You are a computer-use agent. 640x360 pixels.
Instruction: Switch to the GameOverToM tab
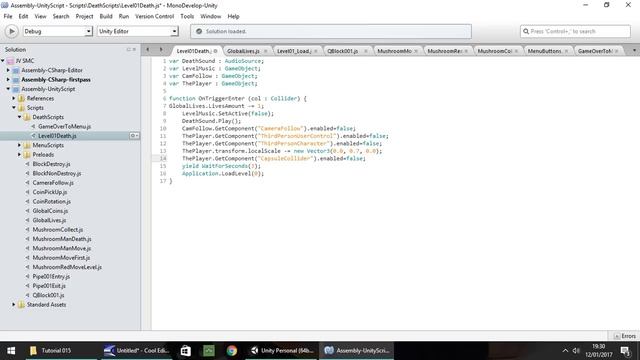595,51
